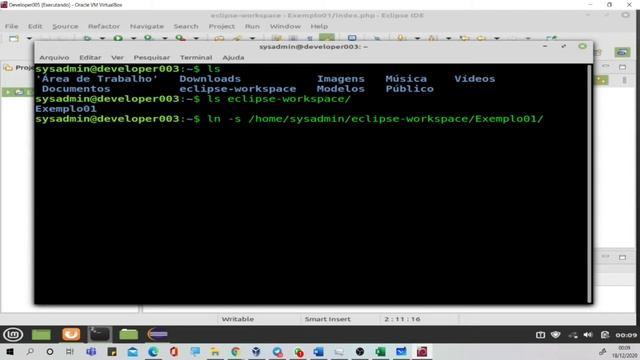Open the Terminal menu in terminal window
640x360 pixels.
click(196, 58)
